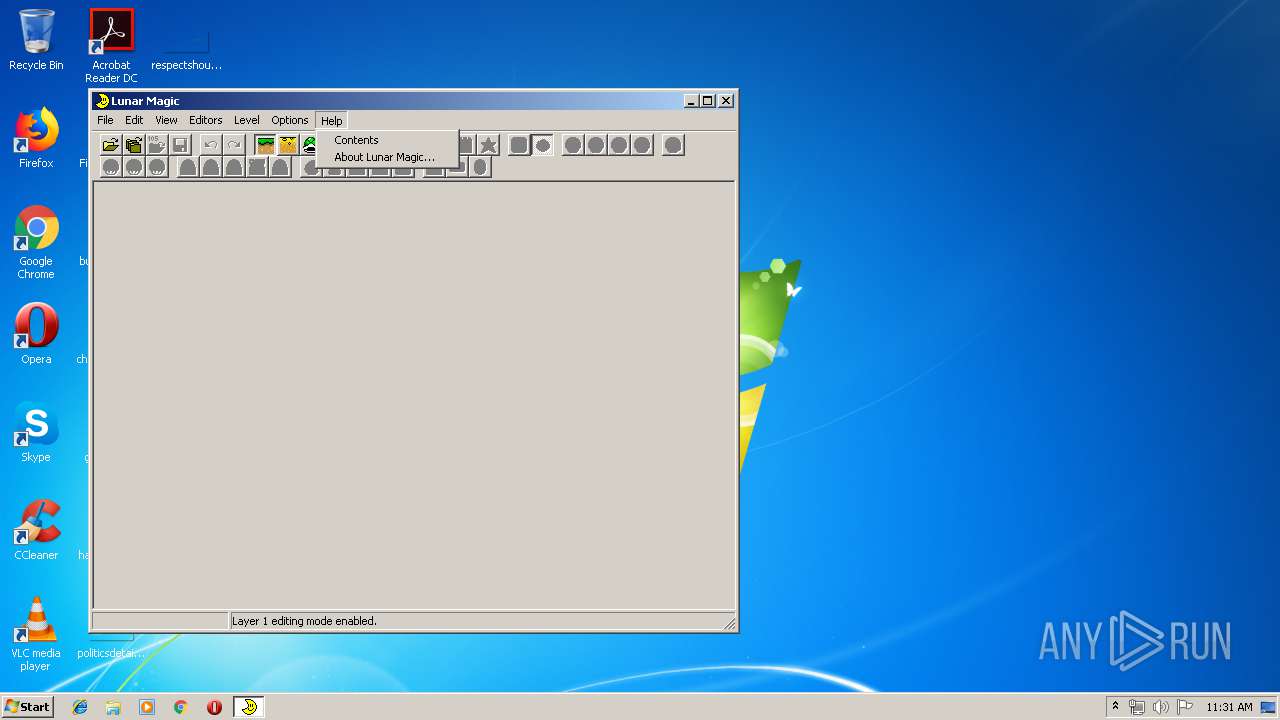Open Windows Media Player from the taskbar
The height and width of the screenshot is (720, 1280).
coord(147,707)
